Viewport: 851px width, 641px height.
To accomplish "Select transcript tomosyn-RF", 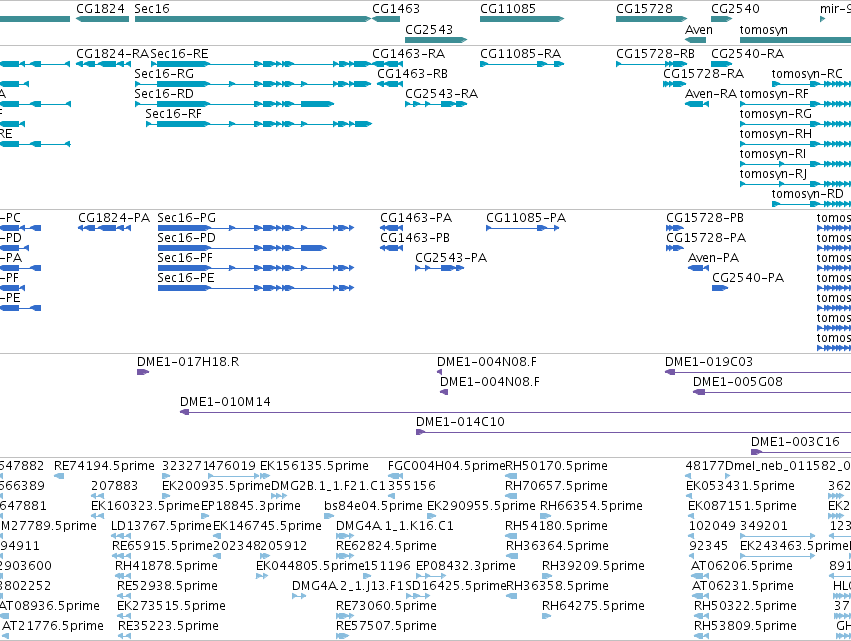I will pos(795,104).
